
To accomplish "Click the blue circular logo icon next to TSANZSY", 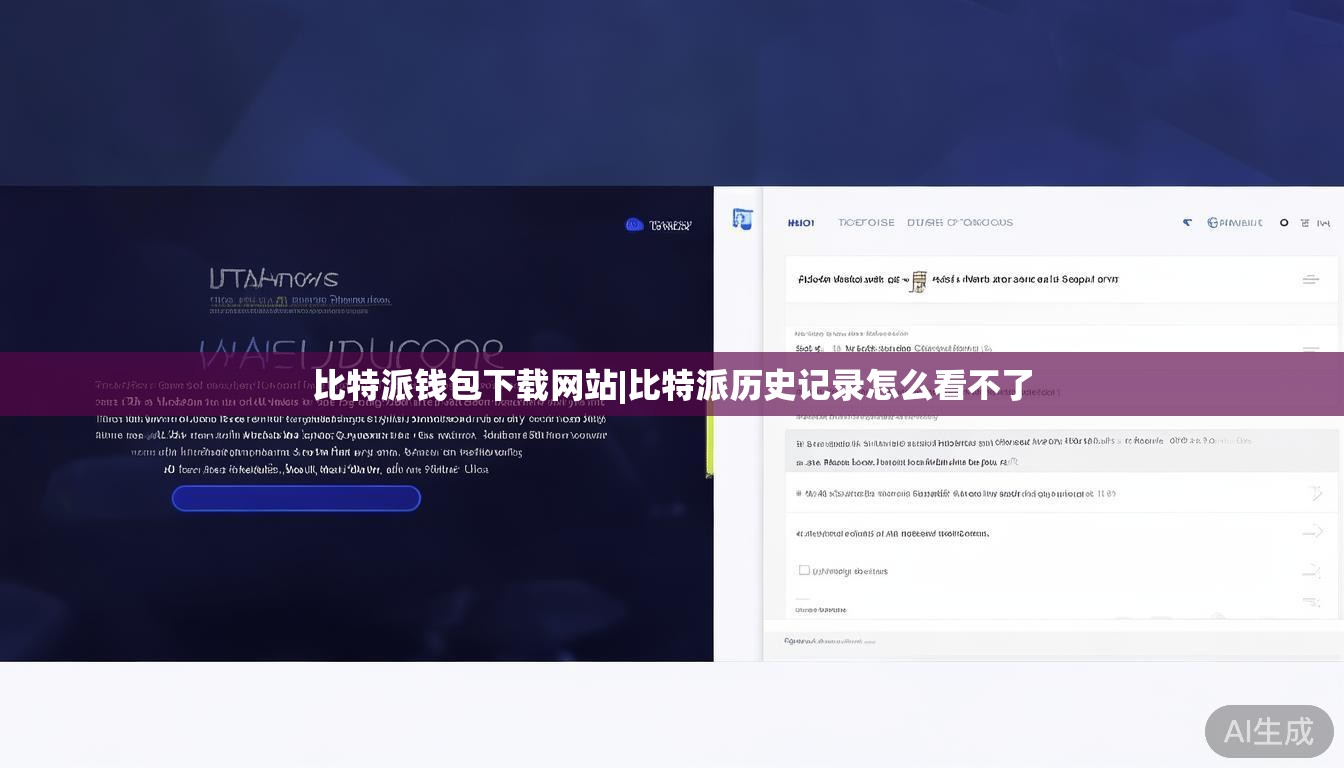I will tap(634, 224).
